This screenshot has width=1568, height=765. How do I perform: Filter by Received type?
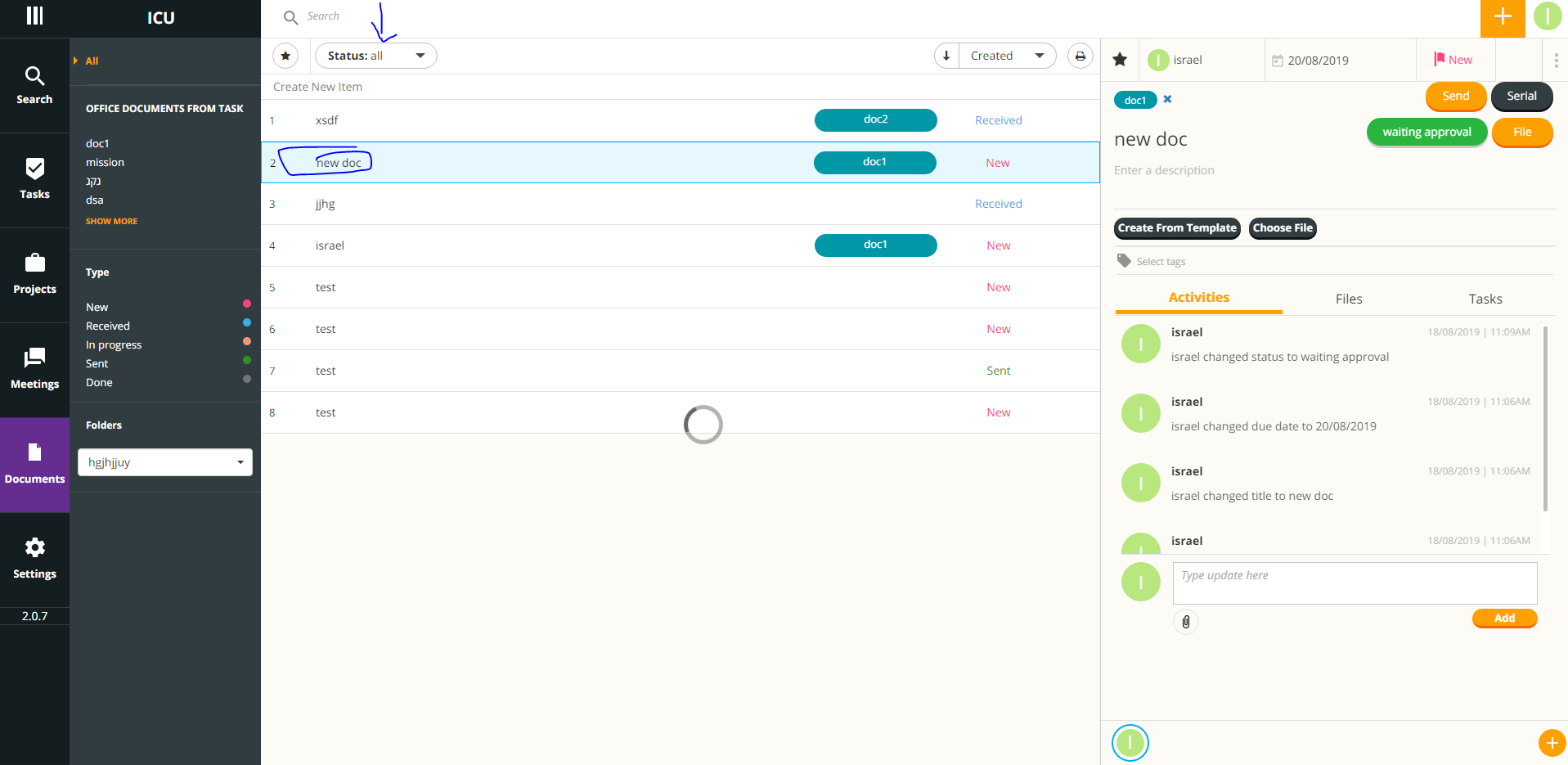(107, 326)
